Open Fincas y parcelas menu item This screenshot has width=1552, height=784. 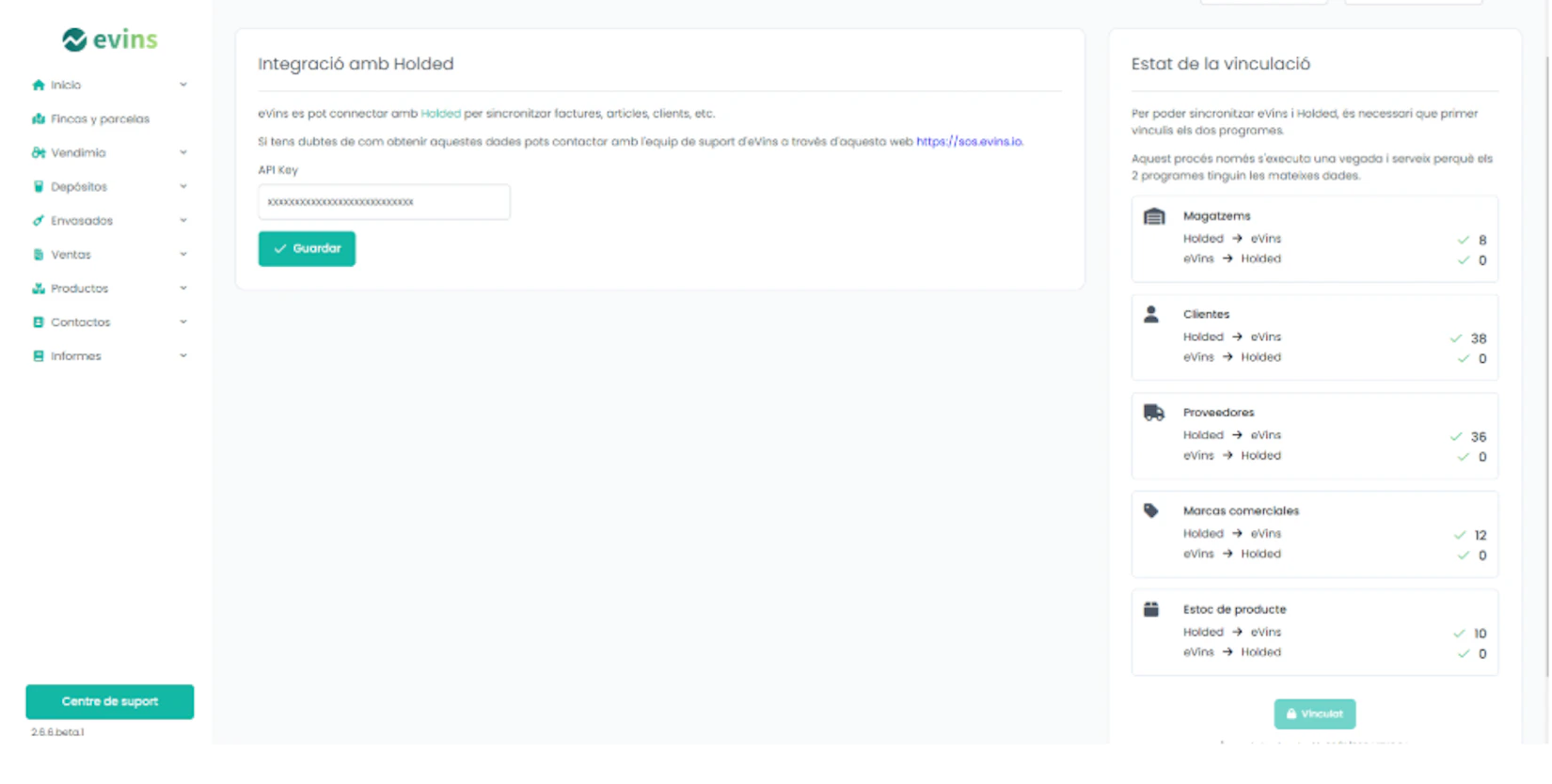point(100,118)
